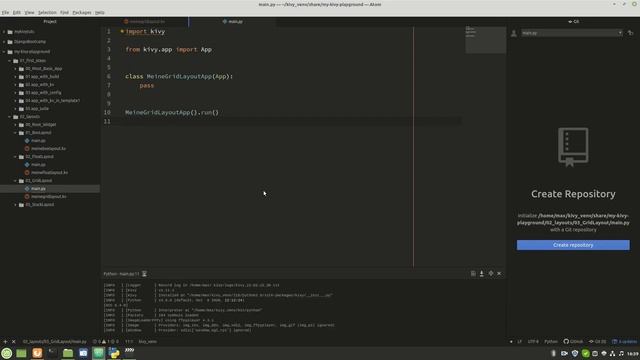640x360 pixels.
Task: Open the Find menu
Action: pyautogui.click(x=64, y=13)
